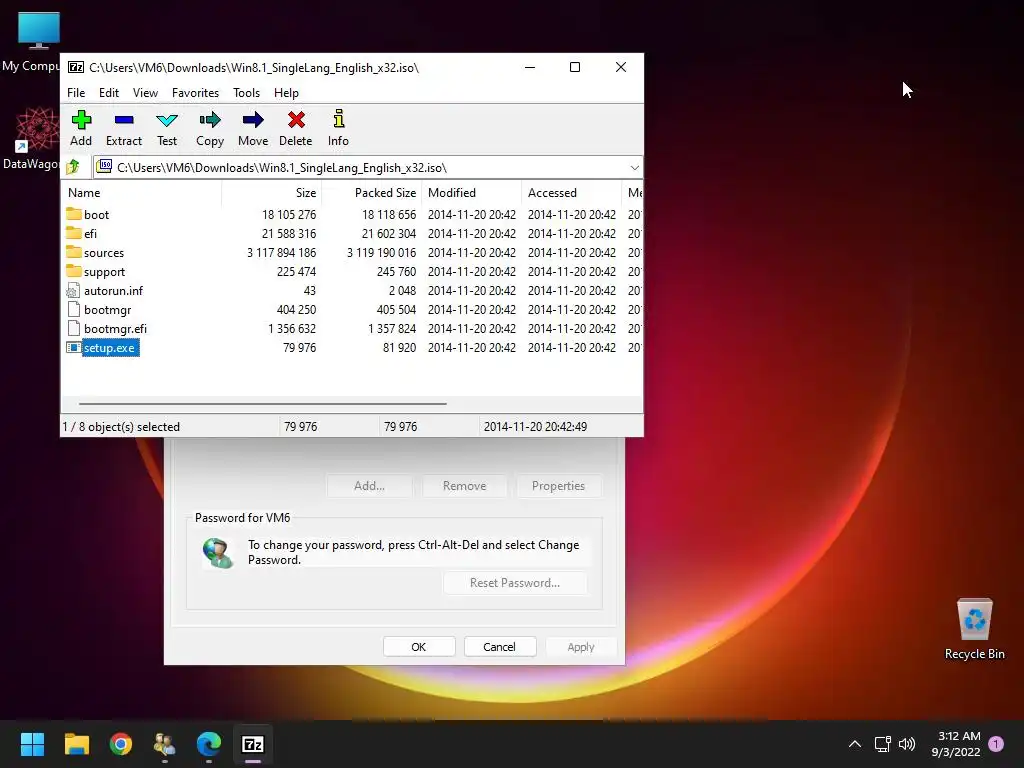1024x768 pixels.
Task: Sort by the Modified column header
Action: point(472,193)
